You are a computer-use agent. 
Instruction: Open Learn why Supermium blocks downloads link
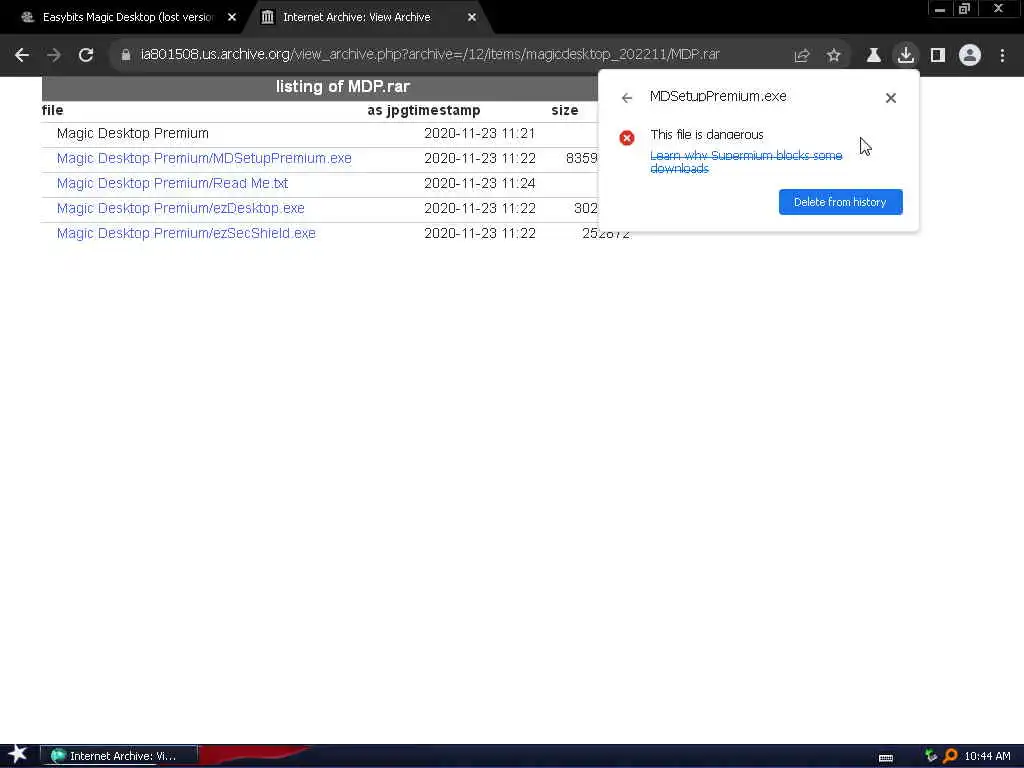[x=746, y=162]
